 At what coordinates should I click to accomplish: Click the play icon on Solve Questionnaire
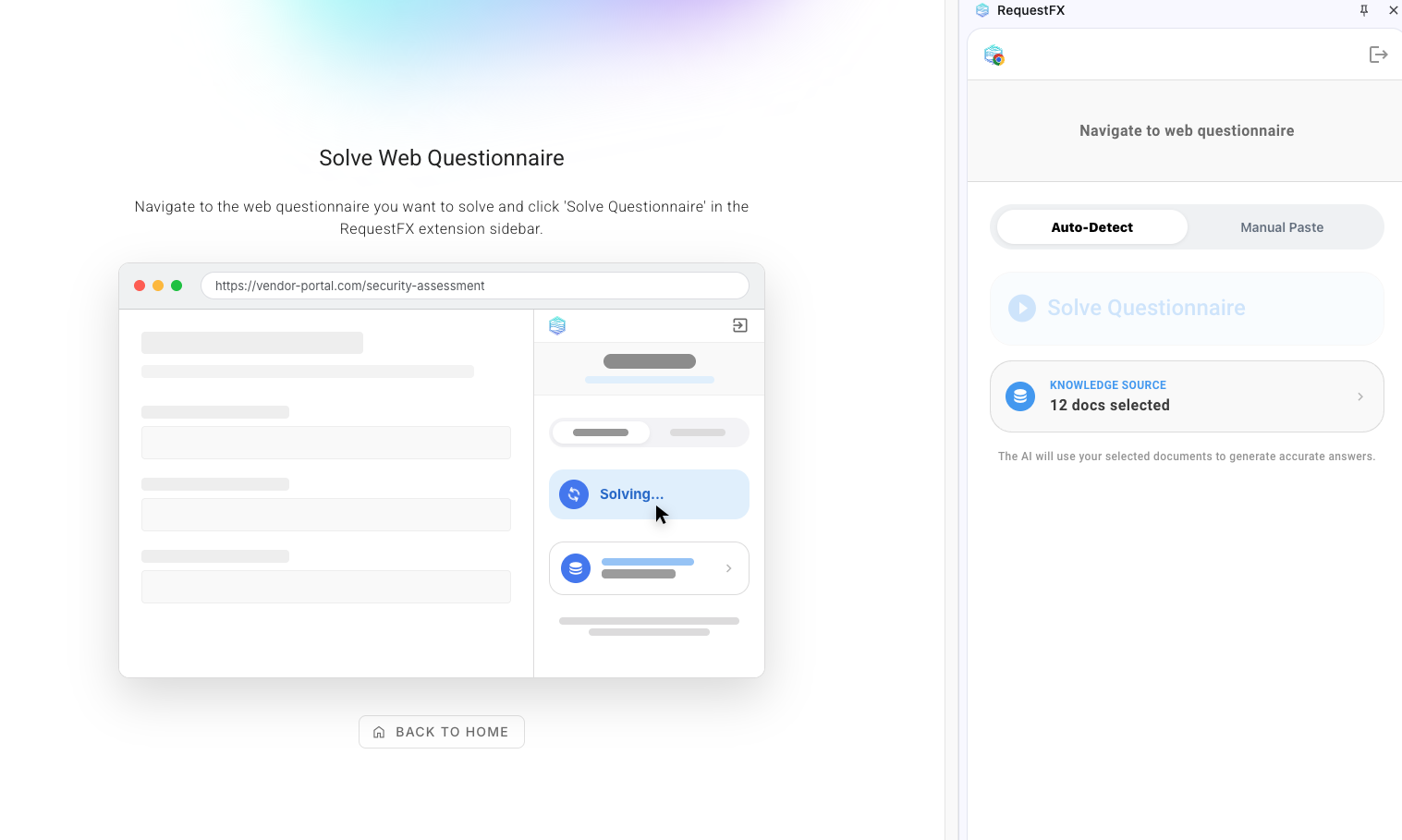coord(1022,308)
